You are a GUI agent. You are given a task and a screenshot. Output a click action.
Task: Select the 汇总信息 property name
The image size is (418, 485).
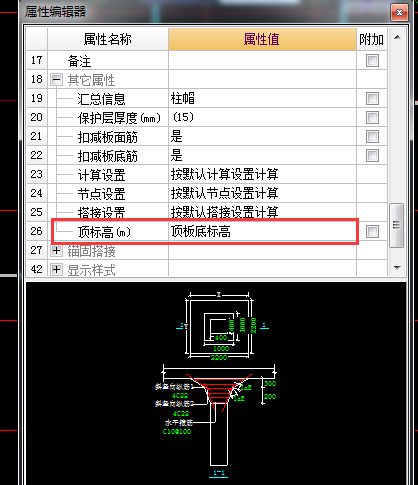pyautogui.click(x=101, y=99)
